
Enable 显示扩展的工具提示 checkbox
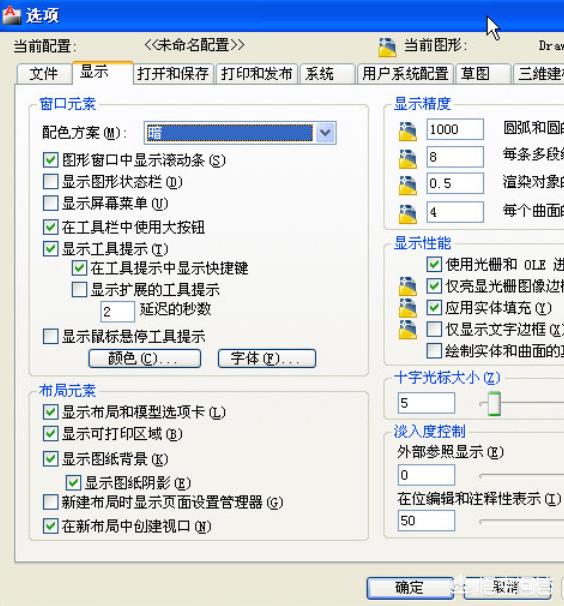tap(79, 289)
